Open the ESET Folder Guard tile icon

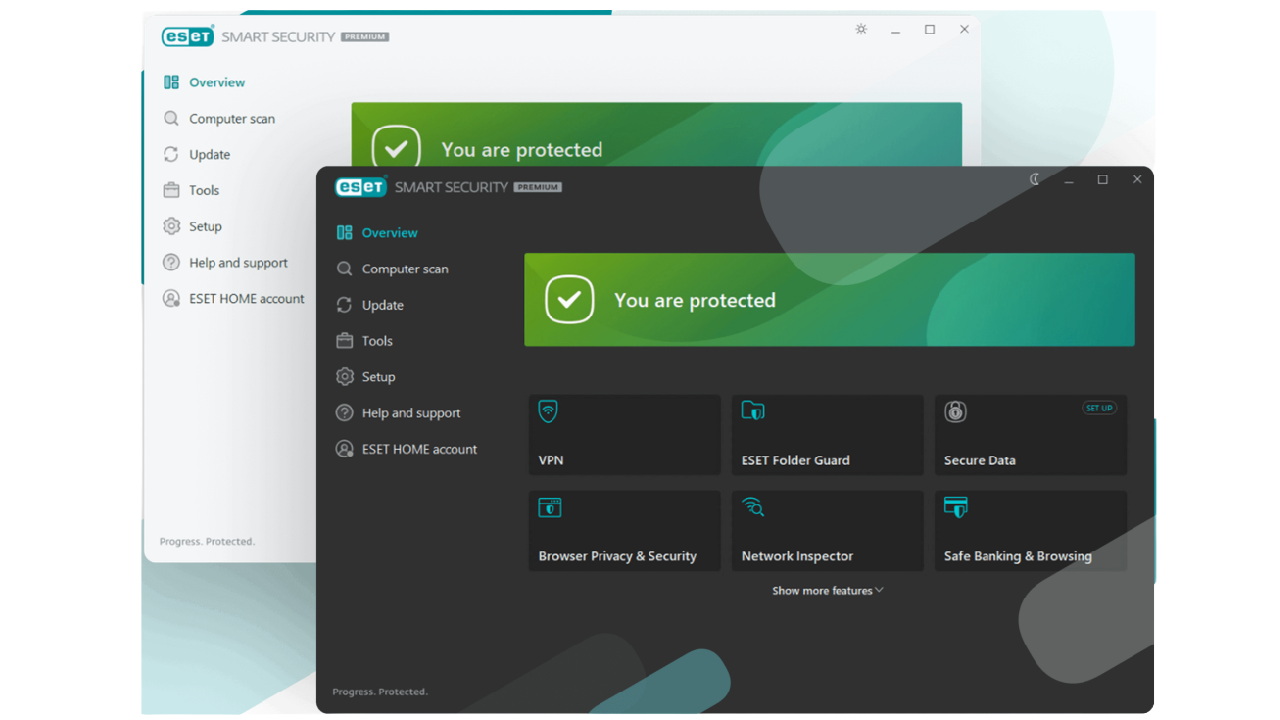pos(753,410)
